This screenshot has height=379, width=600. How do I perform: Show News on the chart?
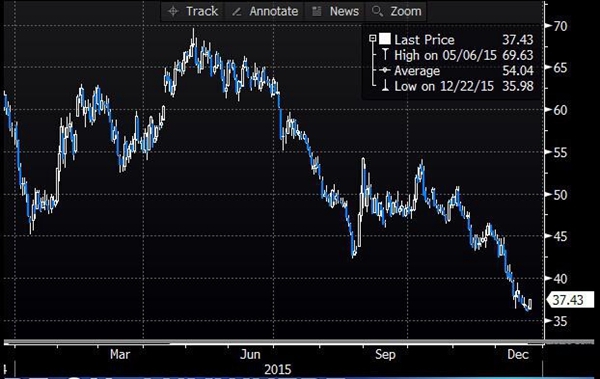point(336,11)
